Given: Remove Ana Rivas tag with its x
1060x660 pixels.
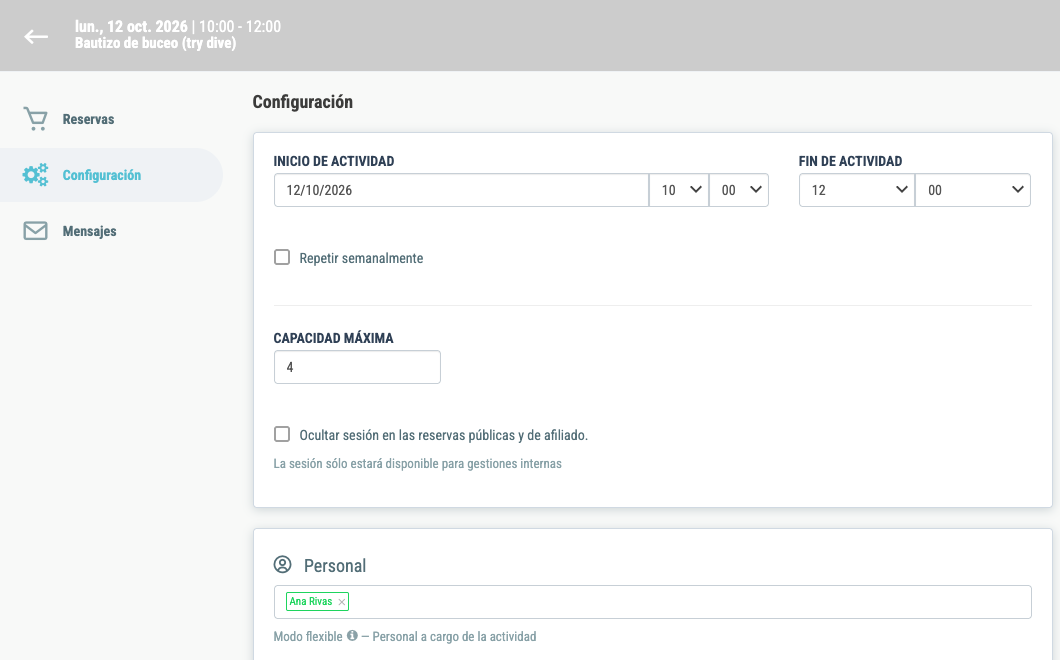Looking at the screenshot, I should (341, 602).
